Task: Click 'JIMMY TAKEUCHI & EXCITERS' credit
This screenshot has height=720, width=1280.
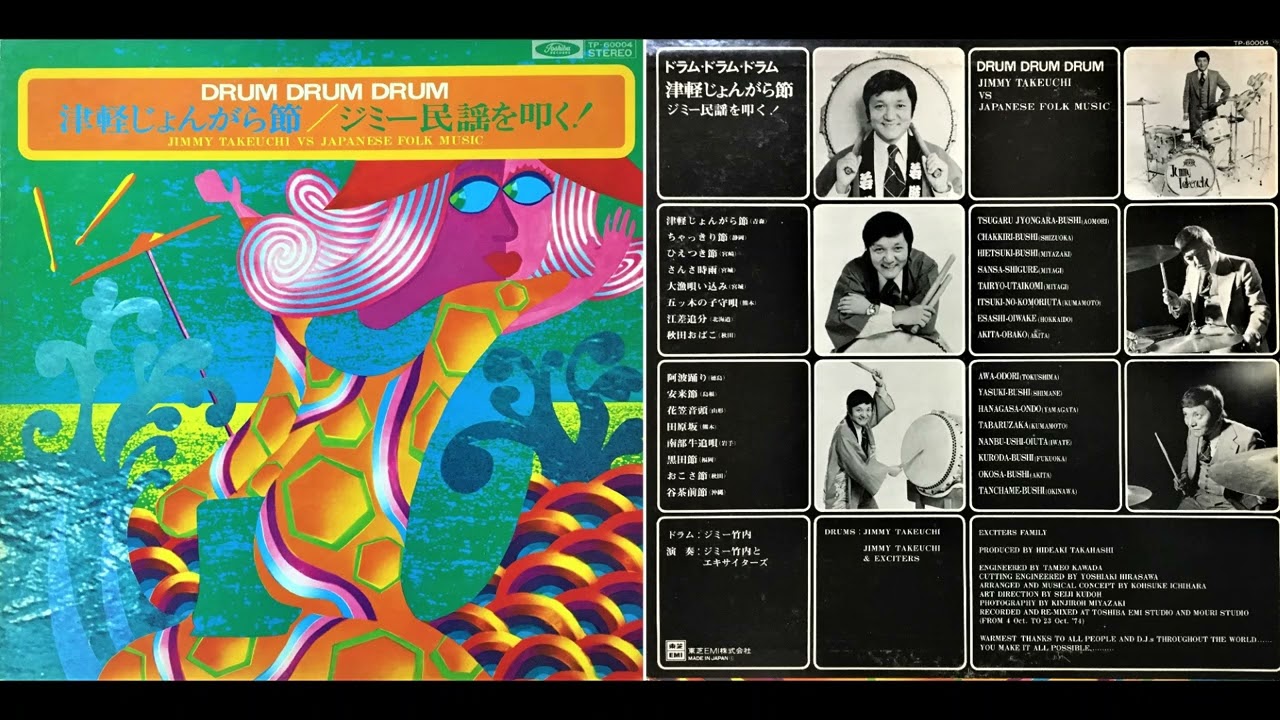Action: 901,553
